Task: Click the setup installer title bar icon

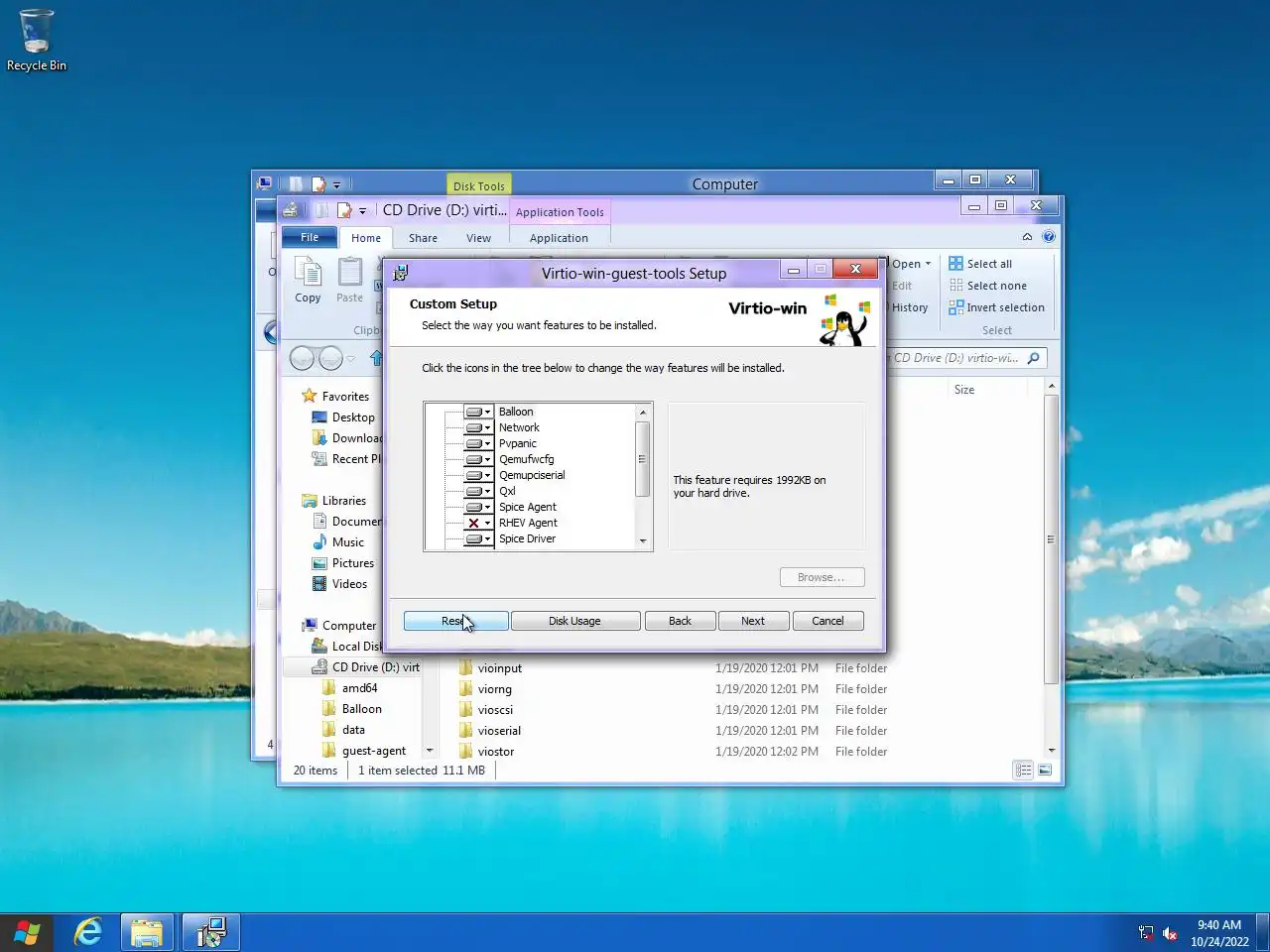Action: 401,273
